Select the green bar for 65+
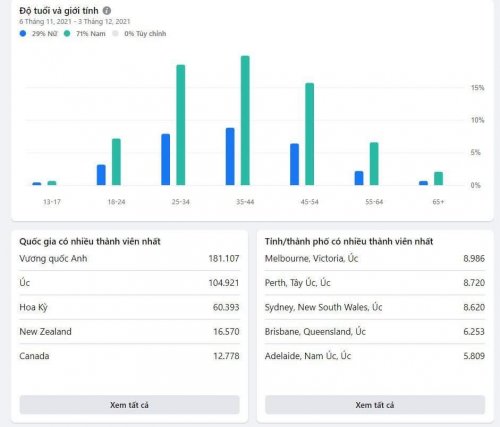The height and width of the screenshot is (427, 500). pos(439,178)
